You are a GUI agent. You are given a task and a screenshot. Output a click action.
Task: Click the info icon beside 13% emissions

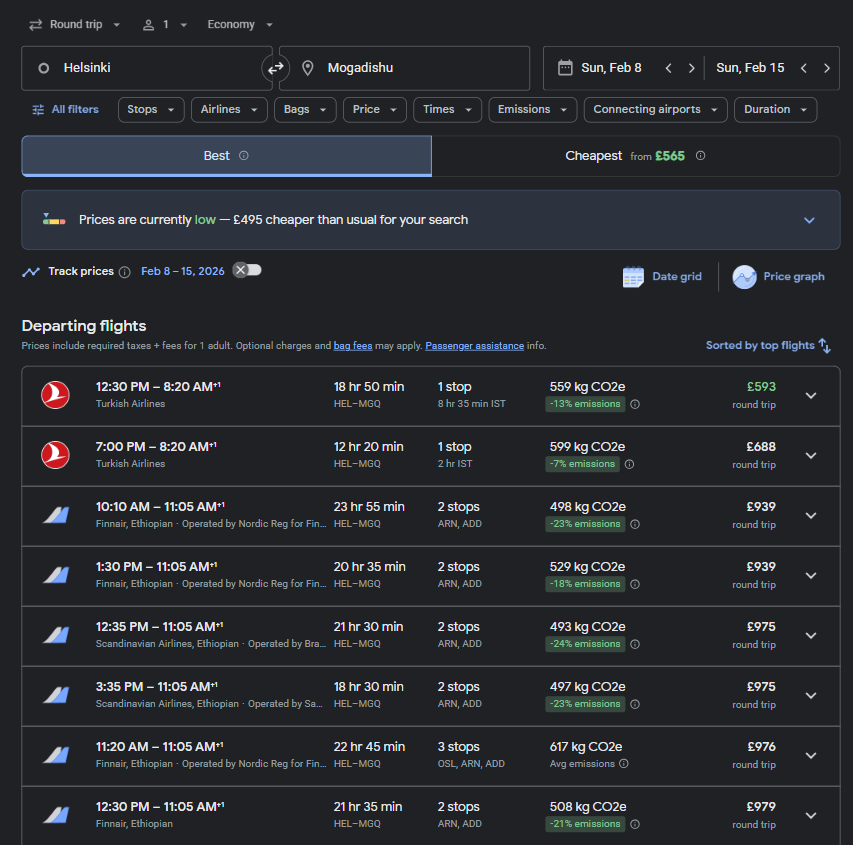coord(635,405)
